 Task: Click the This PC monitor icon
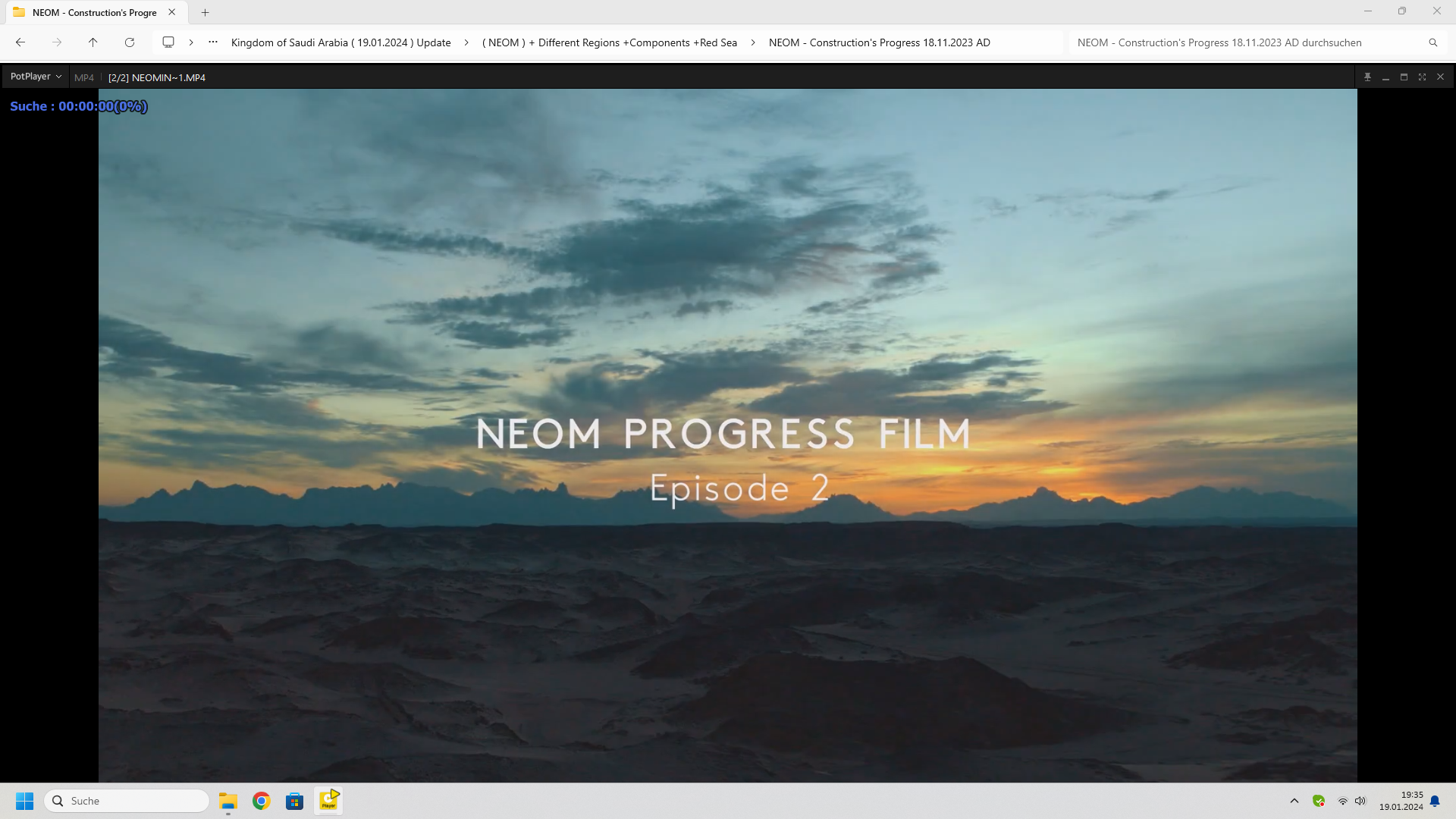coord(168,42)
